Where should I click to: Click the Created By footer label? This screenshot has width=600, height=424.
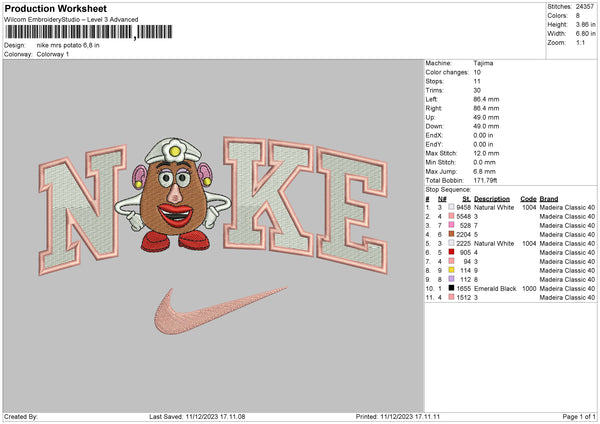coord(21,417)
